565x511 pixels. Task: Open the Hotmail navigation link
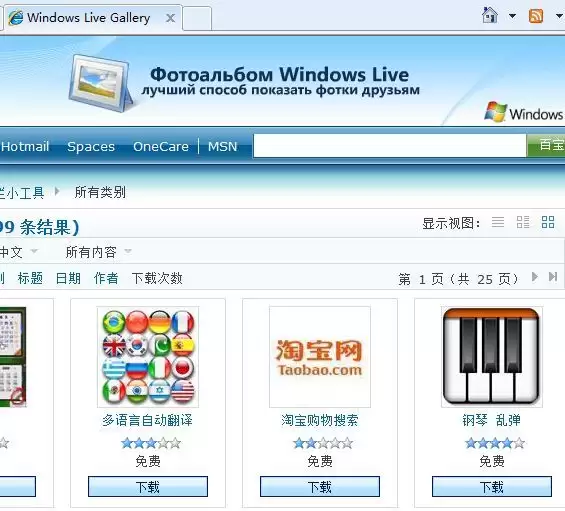point(25,146)
